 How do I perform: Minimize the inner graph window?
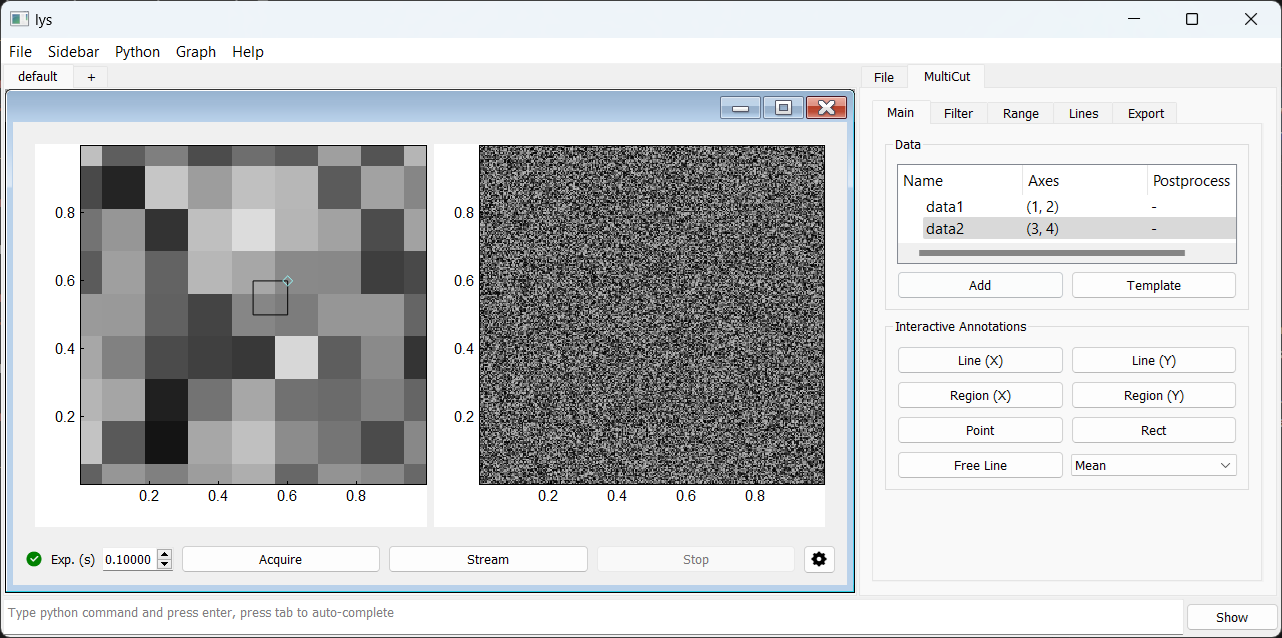coord(741,108)
